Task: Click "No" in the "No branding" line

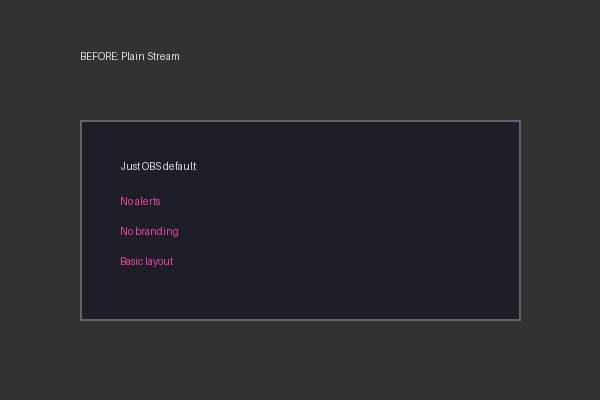Action: pyautogui.click(x=127, y=231)
